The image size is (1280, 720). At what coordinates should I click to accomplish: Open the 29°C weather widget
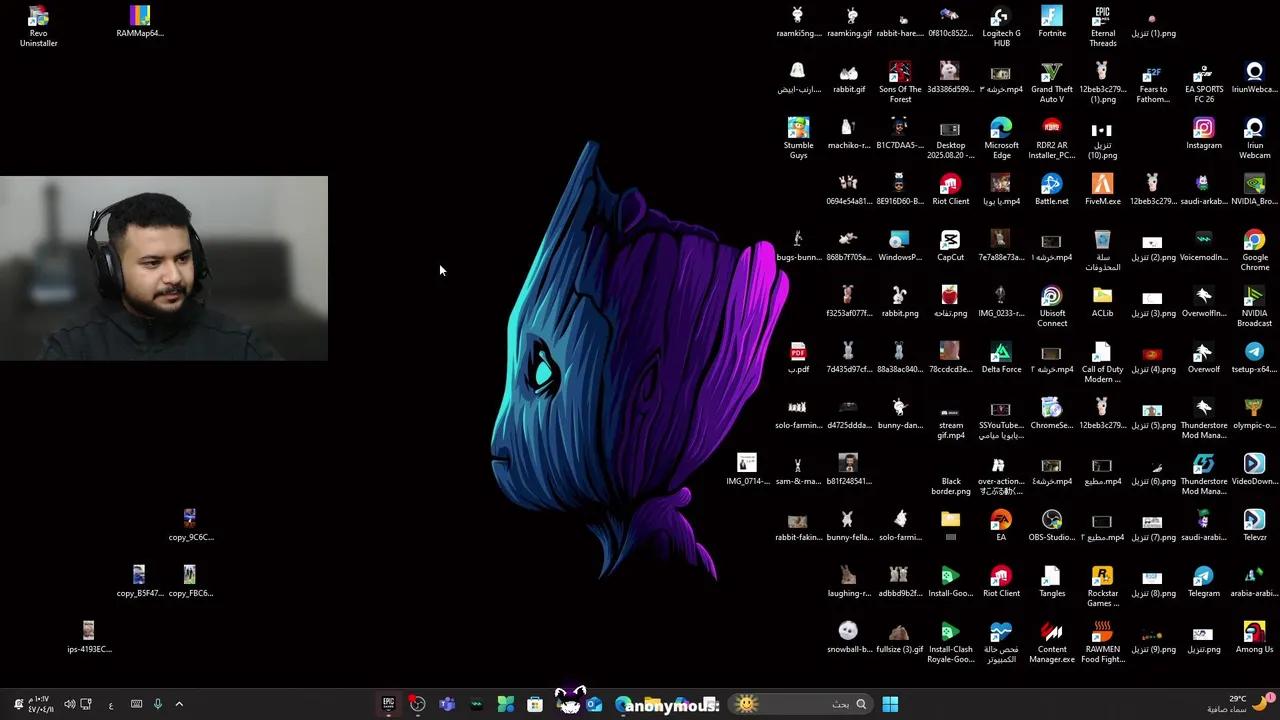[1242, 704]
